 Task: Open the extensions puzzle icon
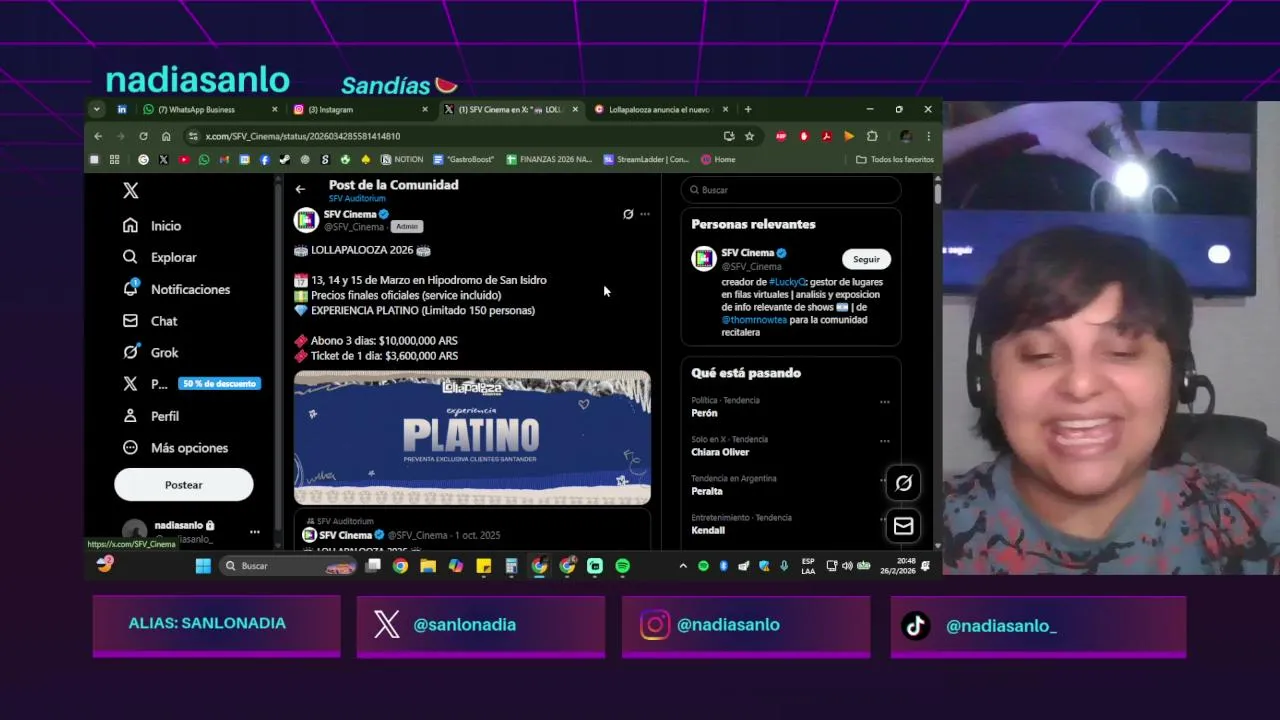[x=872, y=136]
